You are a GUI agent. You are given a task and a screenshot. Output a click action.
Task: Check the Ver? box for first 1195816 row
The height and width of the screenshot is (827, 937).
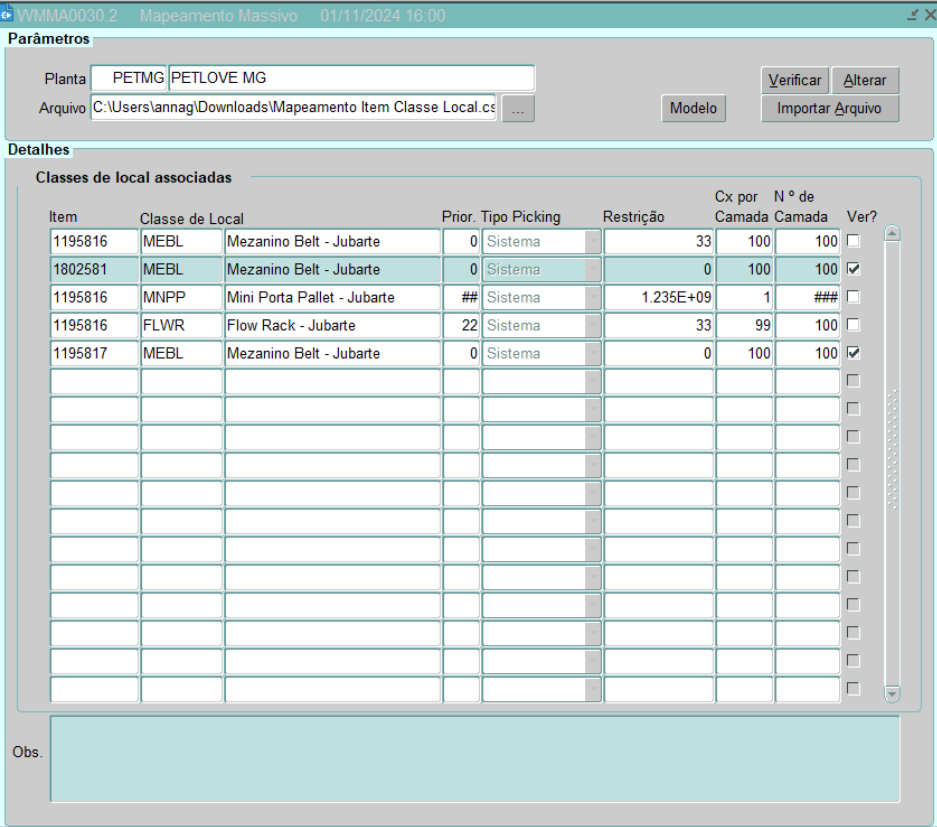coord(853,241)
